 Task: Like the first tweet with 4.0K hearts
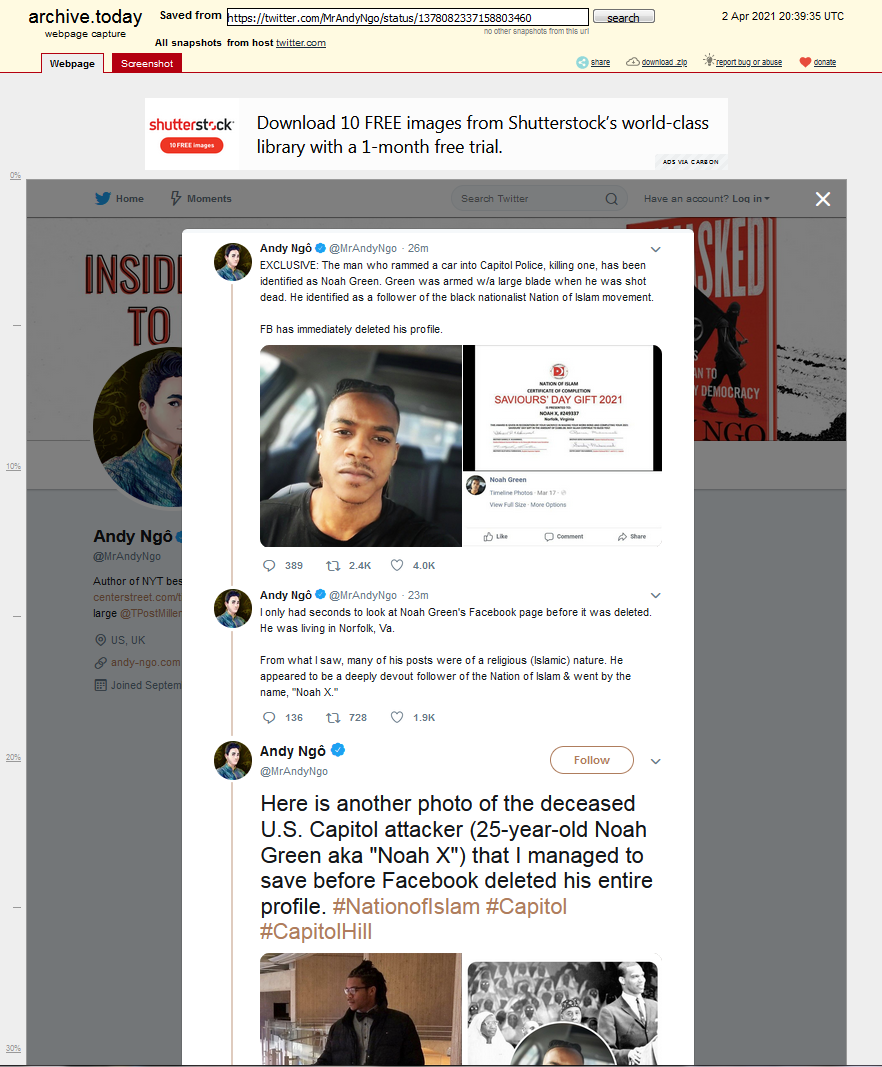click(x=397, y=565)
